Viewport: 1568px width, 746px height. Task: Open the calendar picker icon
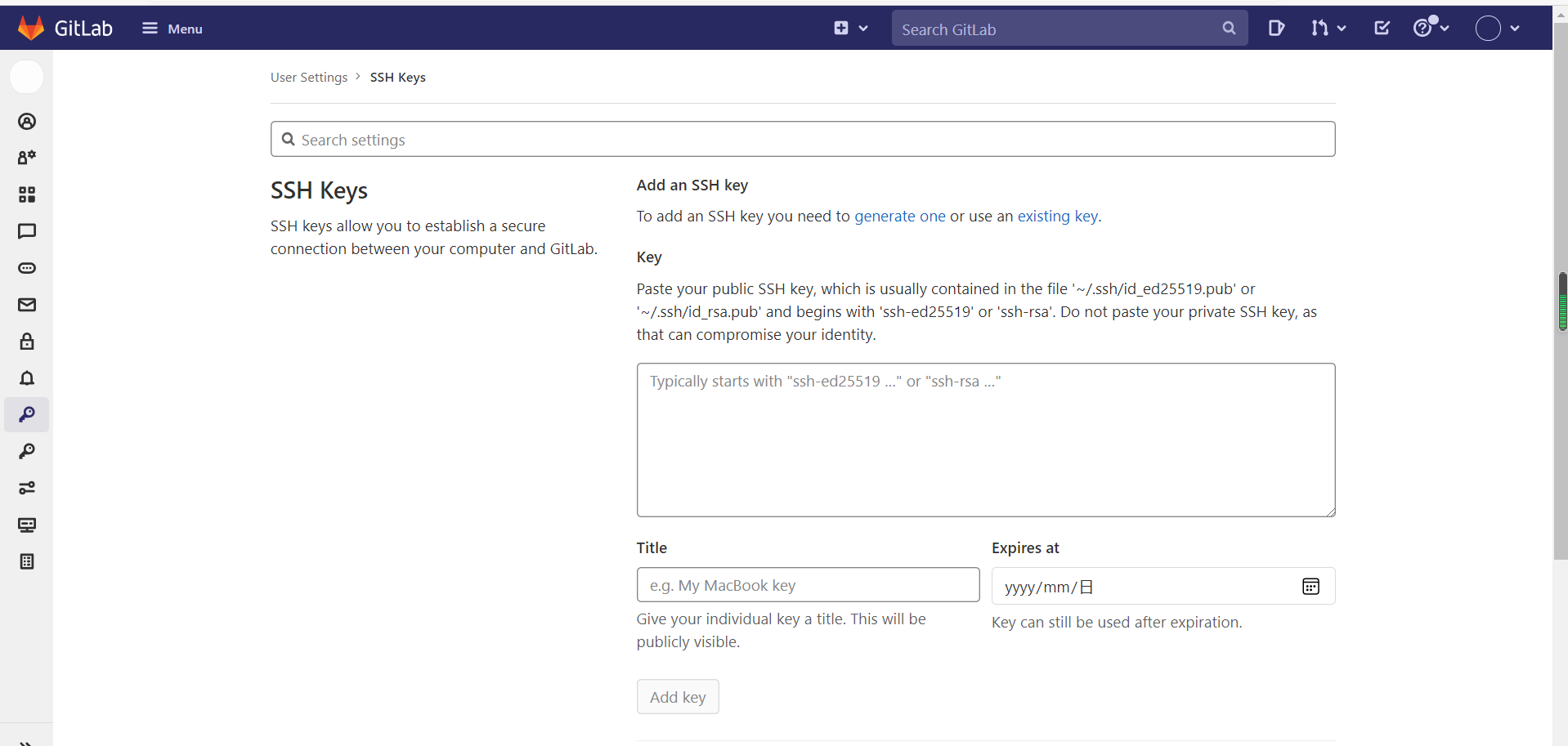[x=1310, y=587]
